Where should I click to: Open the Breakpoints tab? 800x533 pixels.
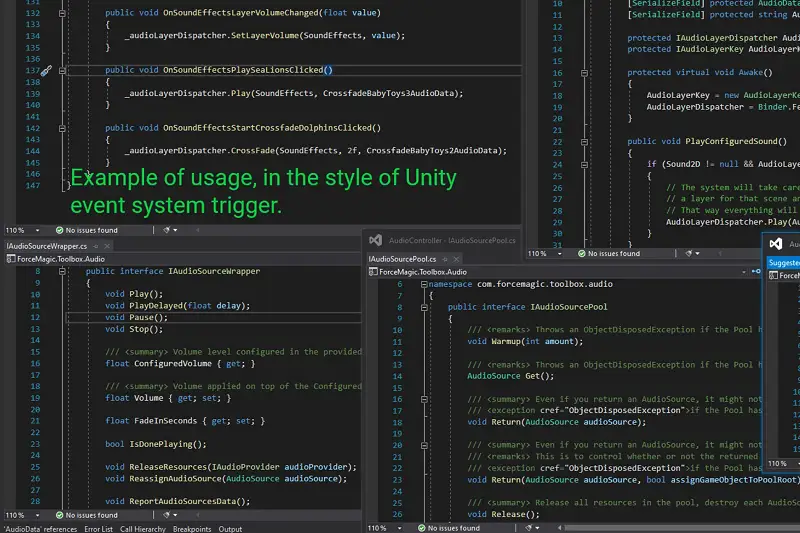(192, 529)
